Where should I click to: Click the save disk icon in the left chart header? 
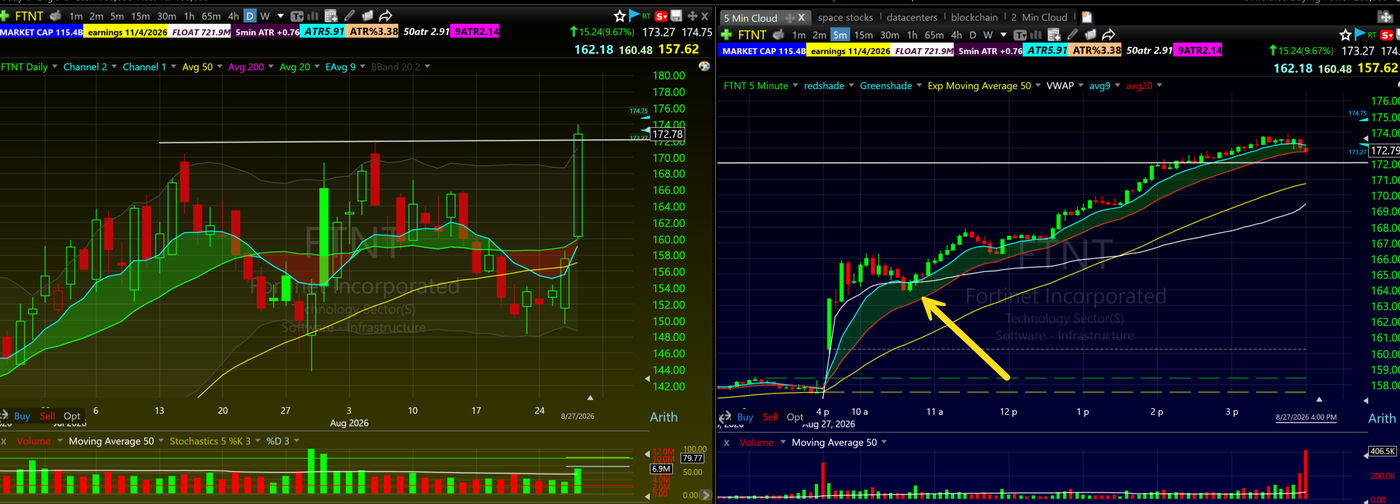pyautogui.click(x=676, y=16)
